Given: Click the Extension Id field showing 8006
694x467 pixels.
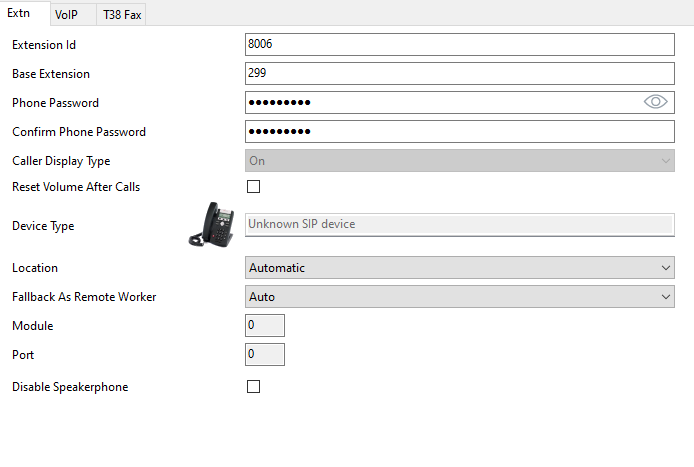Looking at the screenshot, I should point(460,44).
